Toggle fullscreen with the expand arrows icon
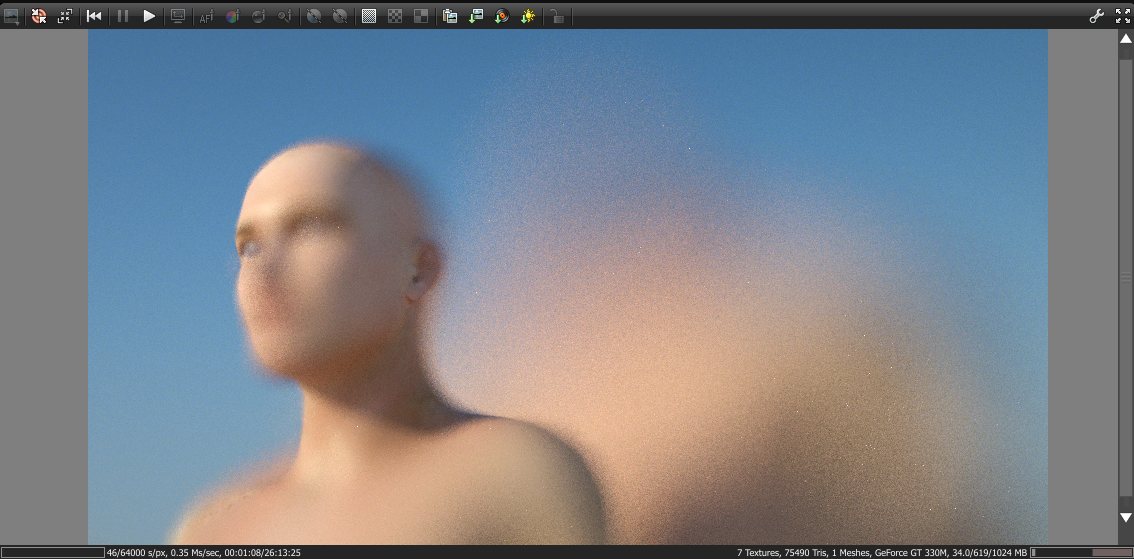Image resolution: width=1134 pixels, height=559 pixels. (1122, 16)
